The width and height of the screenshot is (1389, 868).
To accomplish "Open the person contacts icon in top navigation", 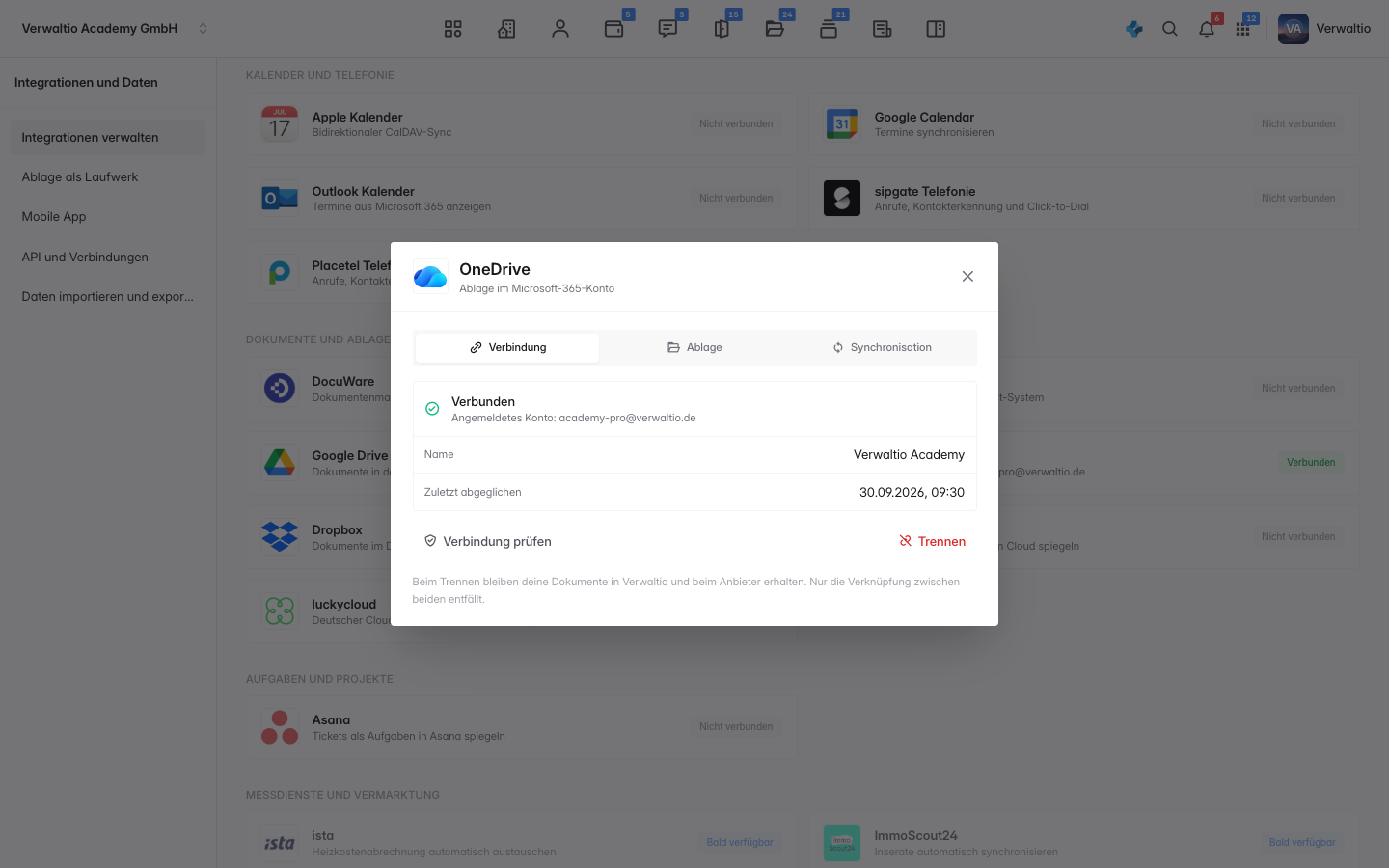I will (x=560, y=29).
